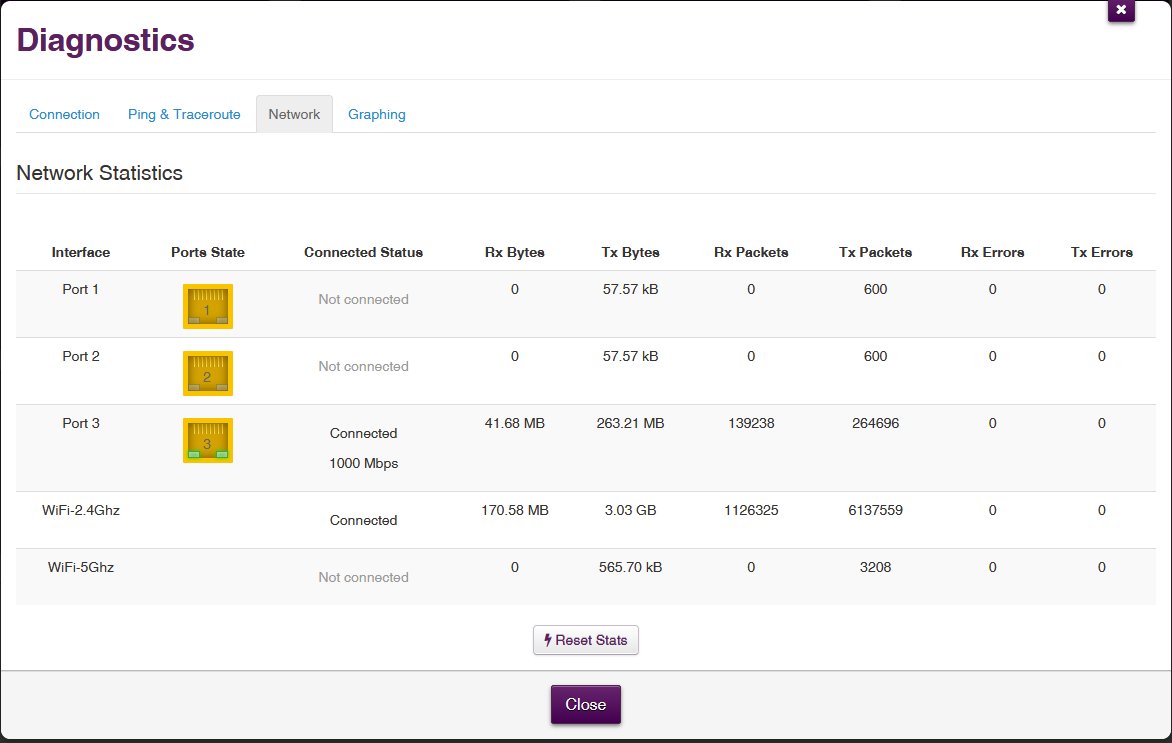The height and width of the screenshot is (743, 1172).
Task: Click the Ports State column header
Action: click(x=207, y=252)
